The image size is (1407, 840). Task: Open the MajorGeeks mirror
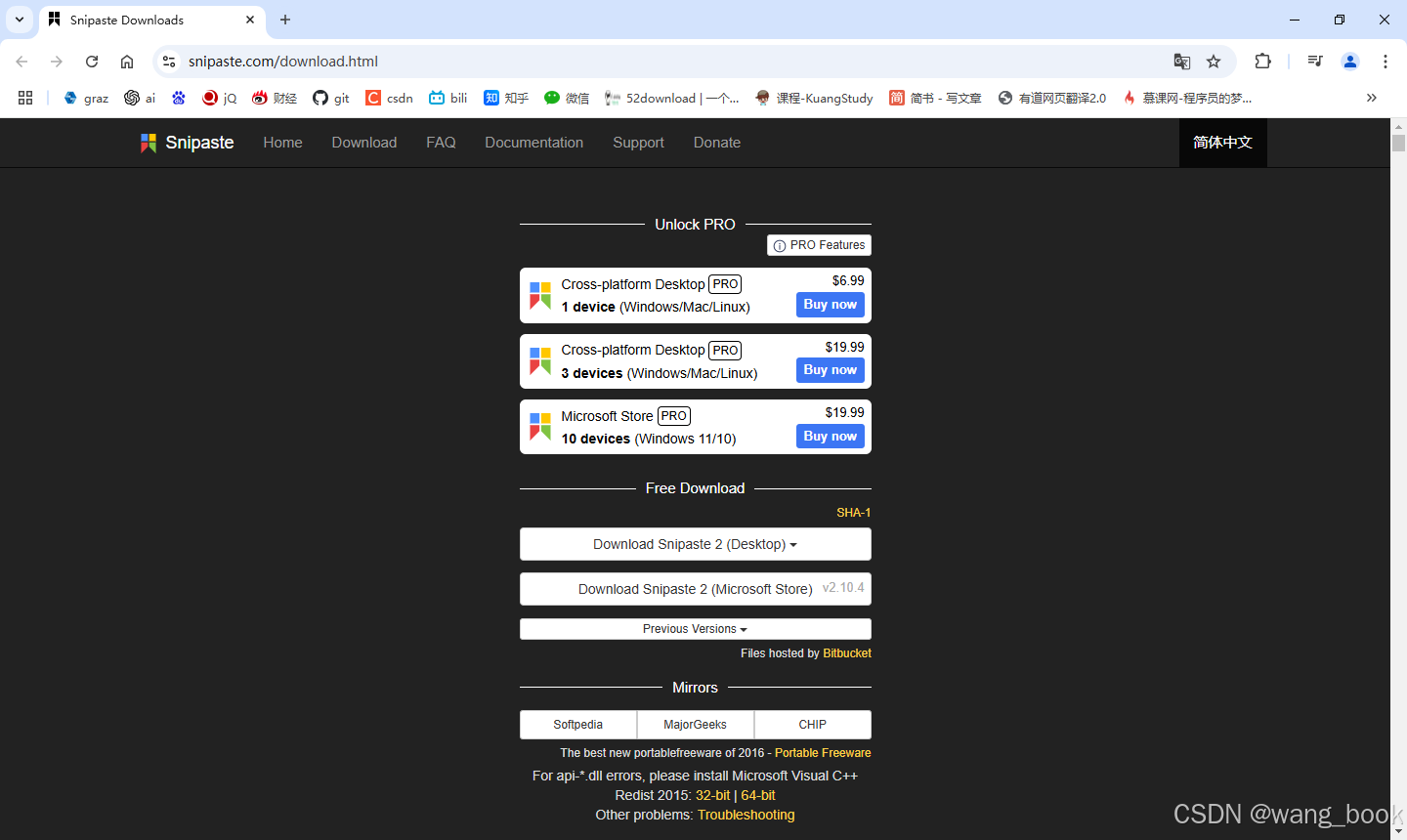(x=696, y=725)
